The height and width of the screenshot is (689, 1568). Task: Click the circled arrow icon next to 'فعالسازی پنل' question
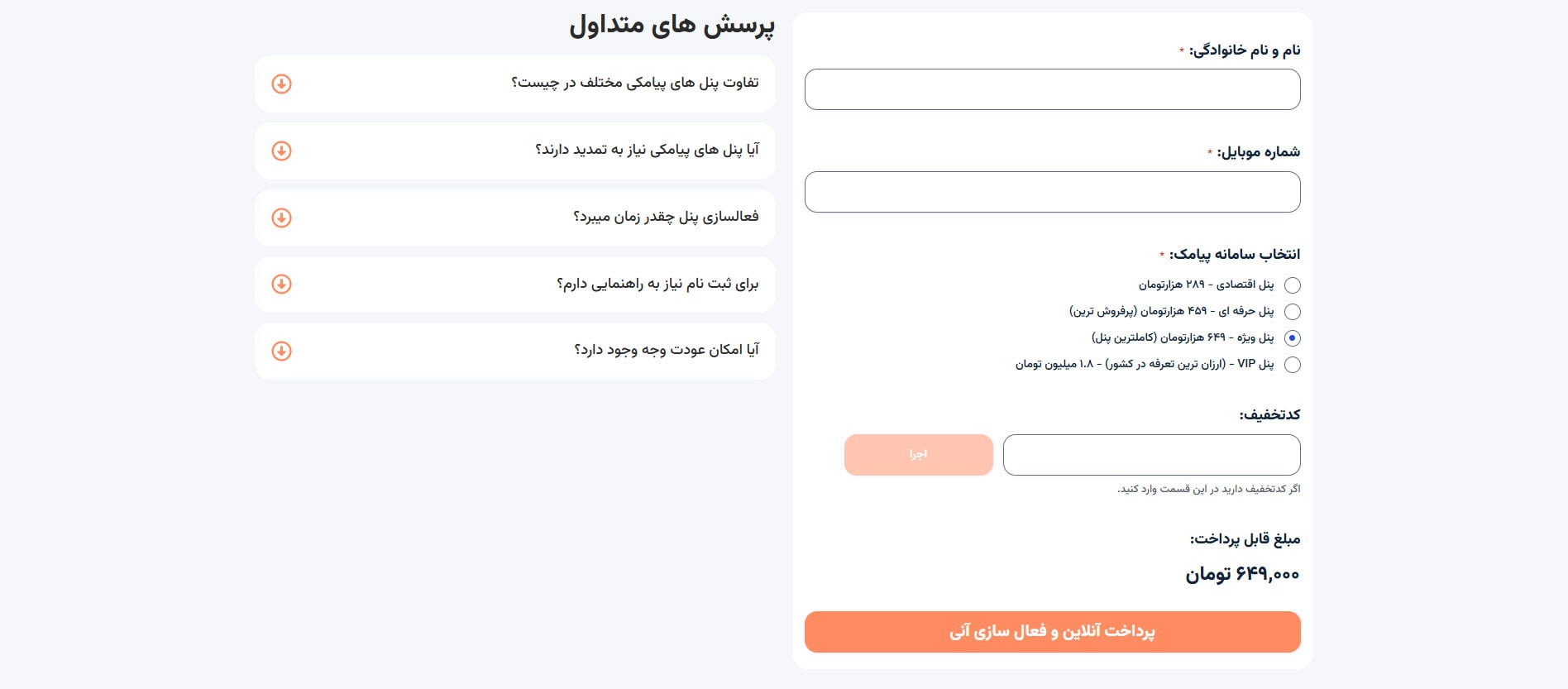(281, 218)
